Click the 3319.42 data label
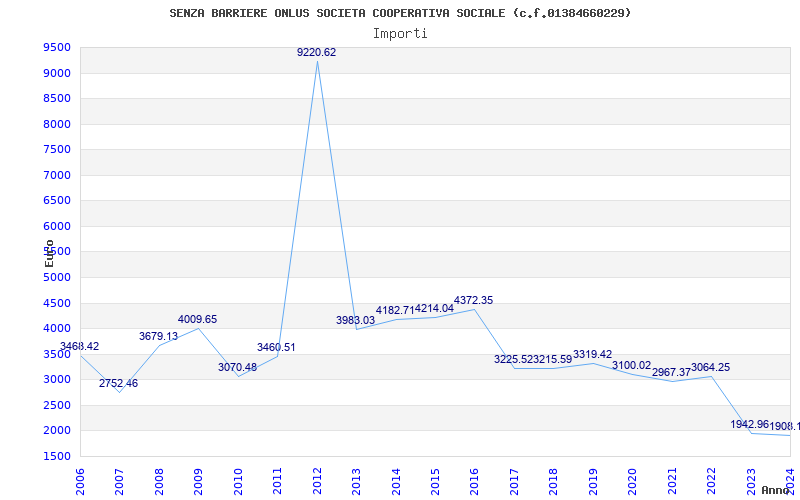 pos(592,355)
